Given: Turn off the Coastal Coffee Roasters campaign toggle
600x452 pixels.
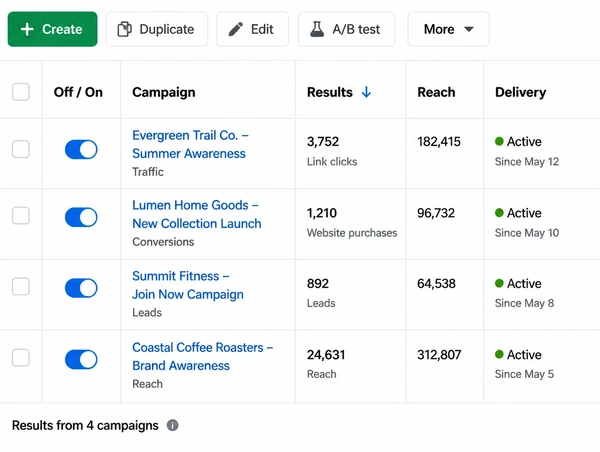Looking at the screenshot, I should [81, 359].
